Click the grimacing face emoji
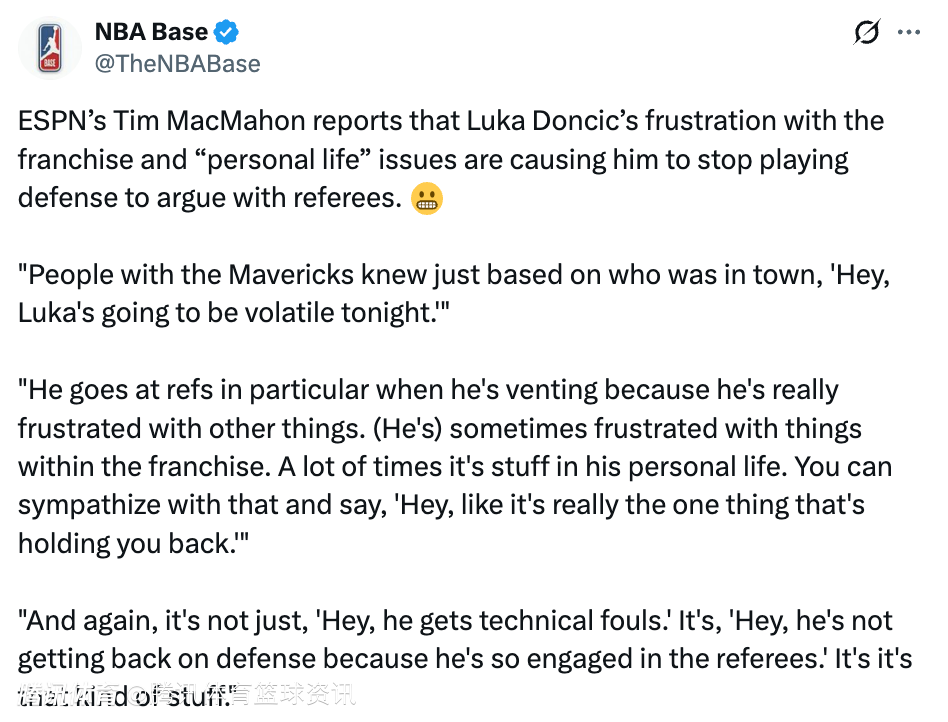Viewport: 948px width, 722px height. (427, 198)
